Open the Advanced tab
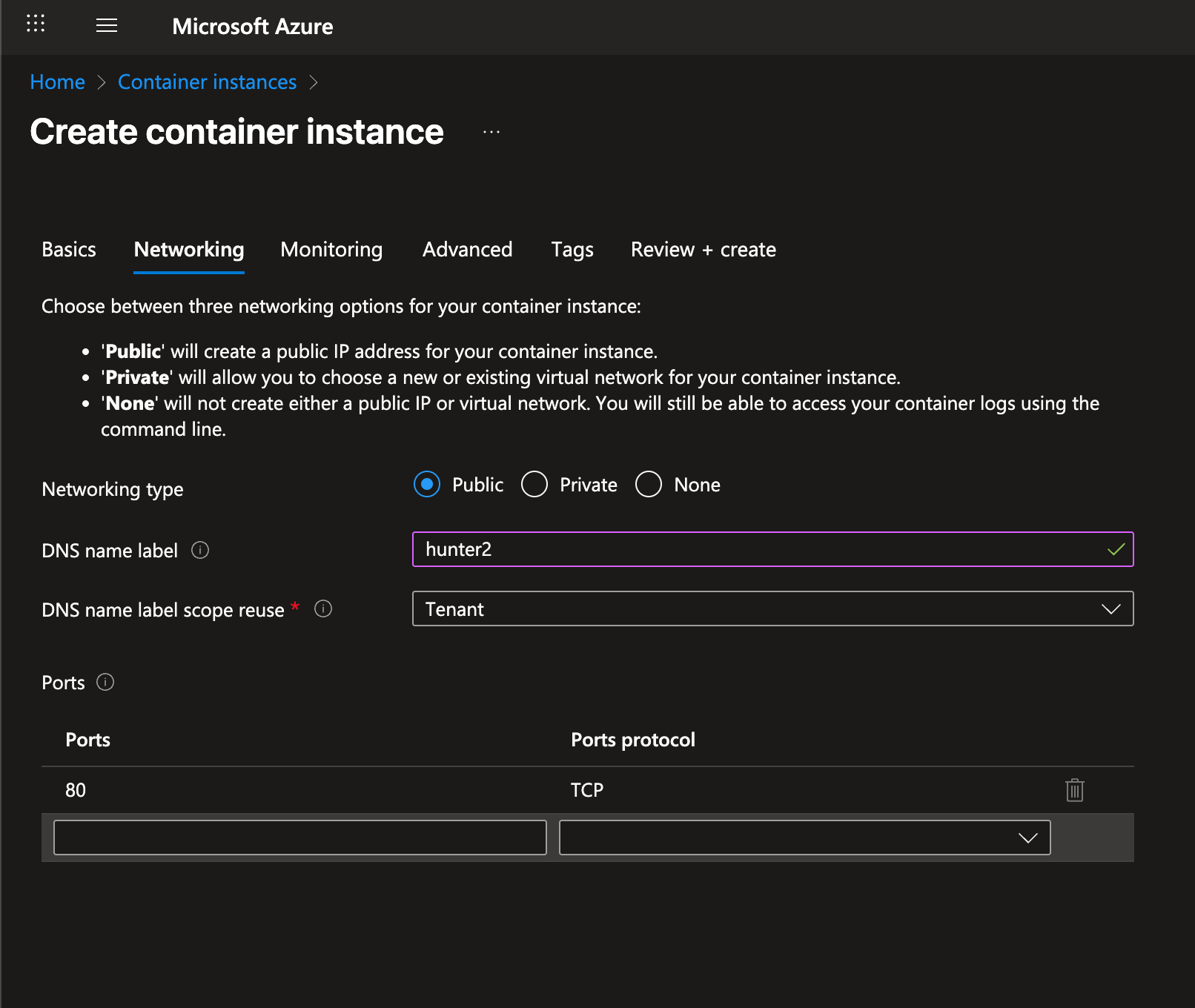This screenshot has width=1195, height=1008. tap(467, 250)
